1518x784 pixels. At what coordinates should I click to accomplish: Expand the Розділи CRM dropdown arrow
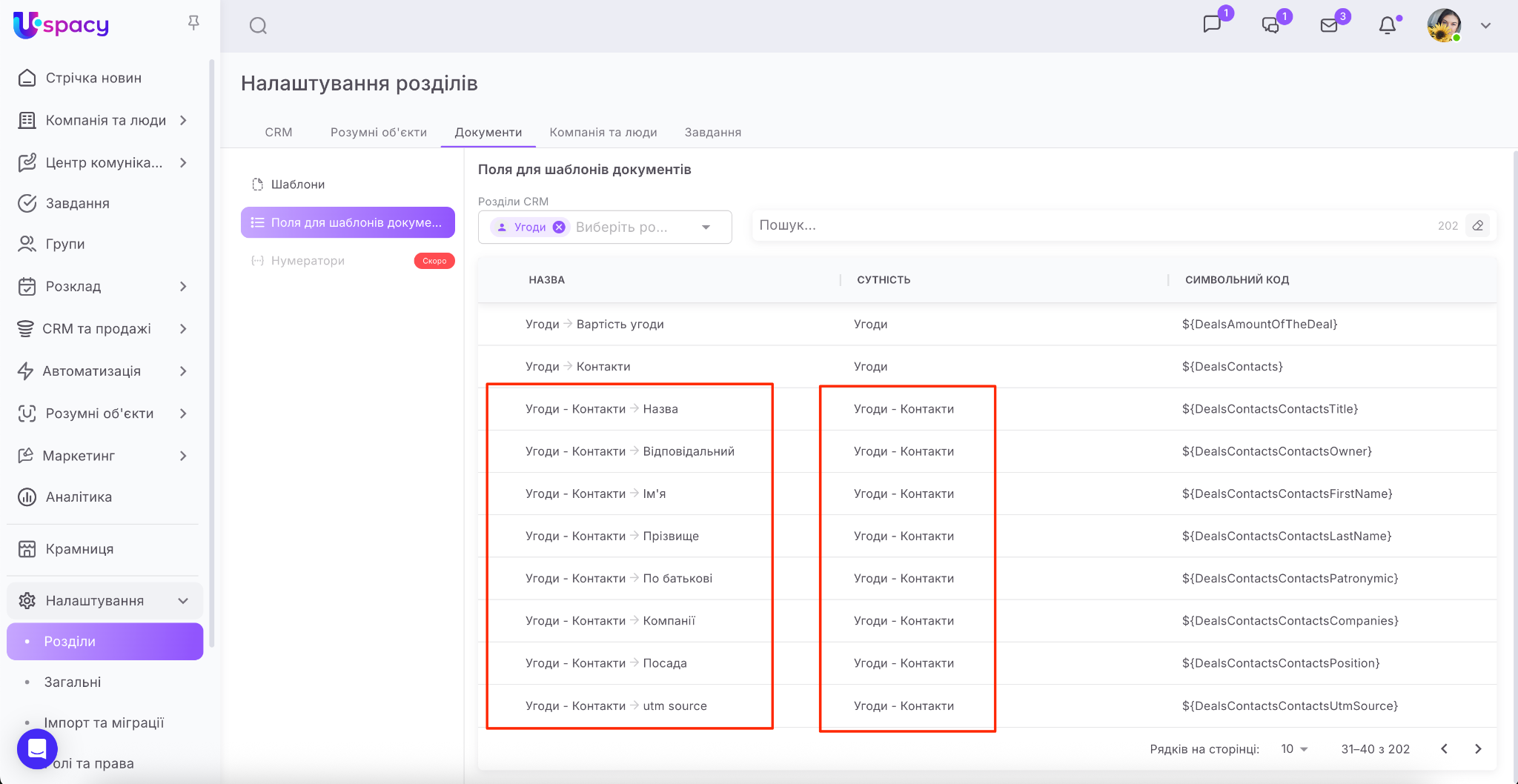[x=706, y=227]
